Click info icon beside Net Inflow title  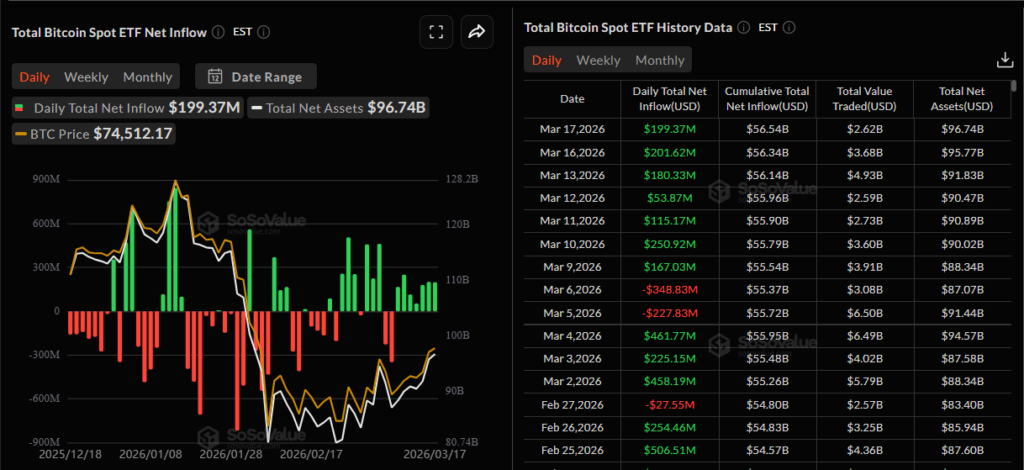click(x=216, y=31)
